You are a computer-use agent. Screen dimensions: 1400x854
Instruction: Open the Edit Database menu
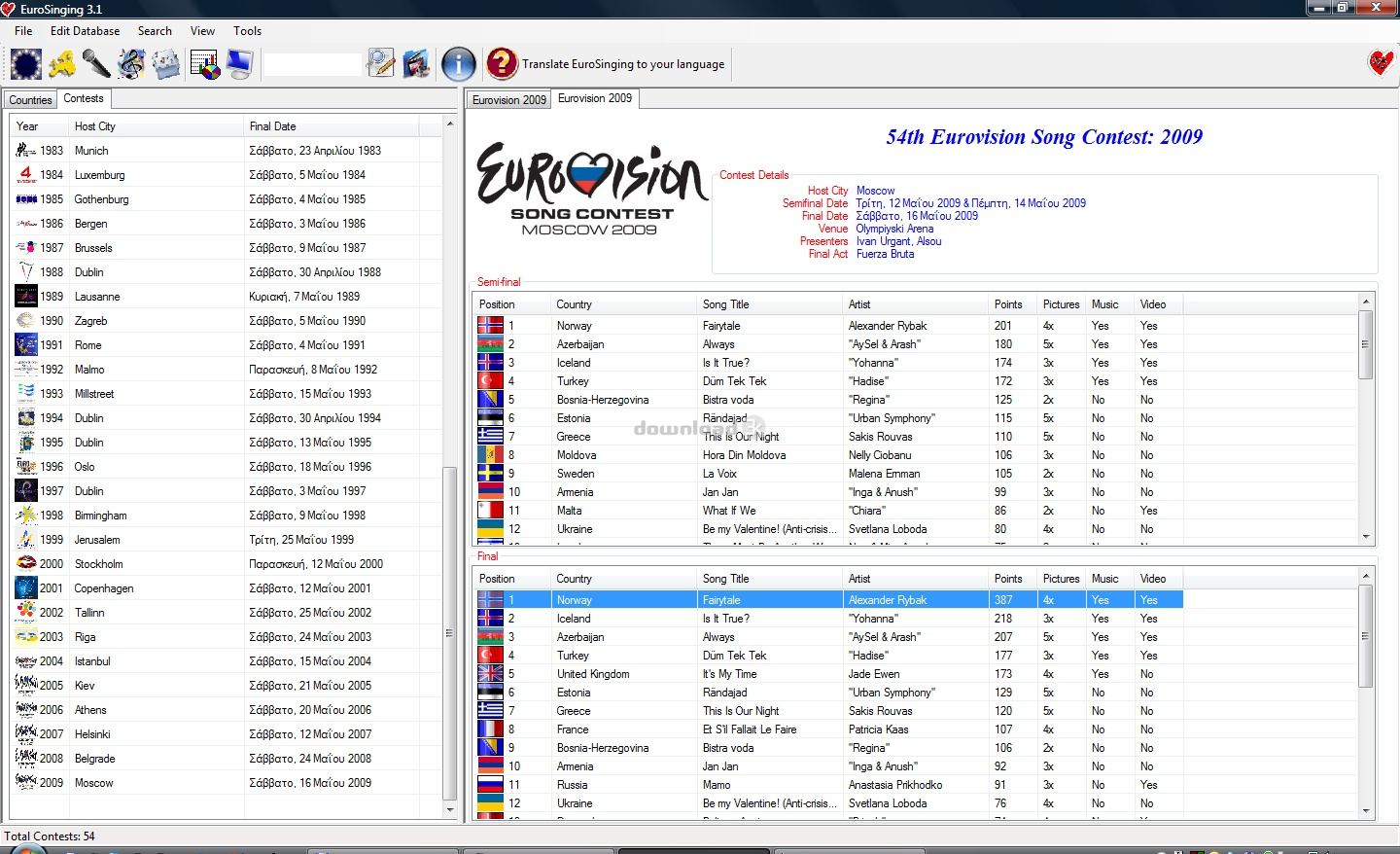pyautogui.click(x=85, y=31)
